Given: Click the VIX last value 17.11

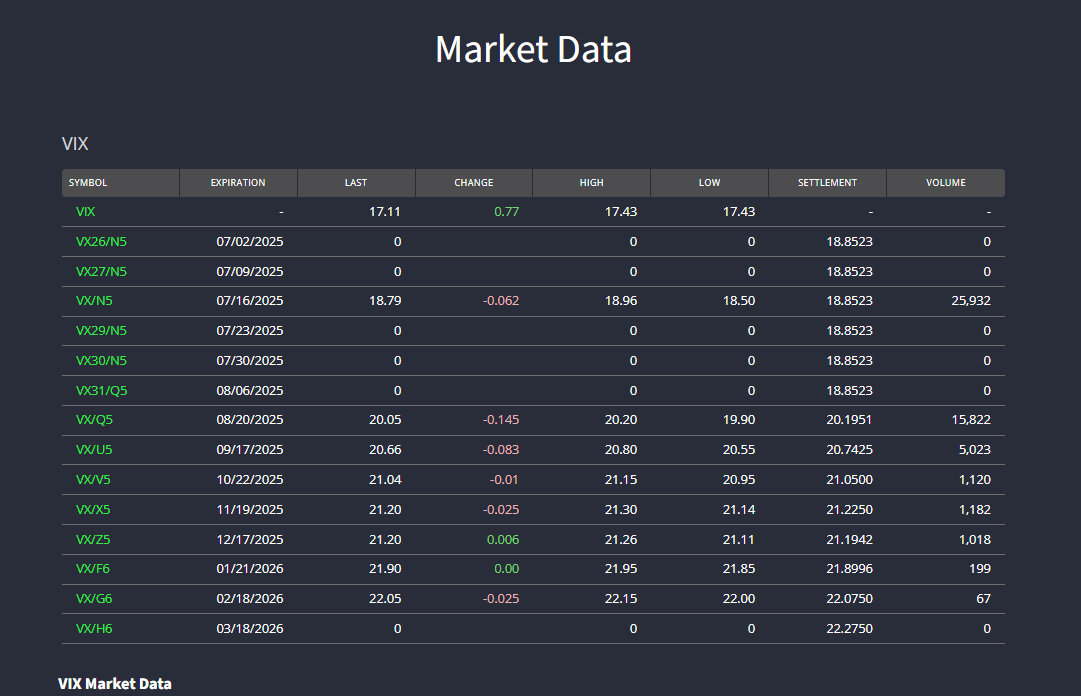Looking at the screenshot, I should click(385, 212).
